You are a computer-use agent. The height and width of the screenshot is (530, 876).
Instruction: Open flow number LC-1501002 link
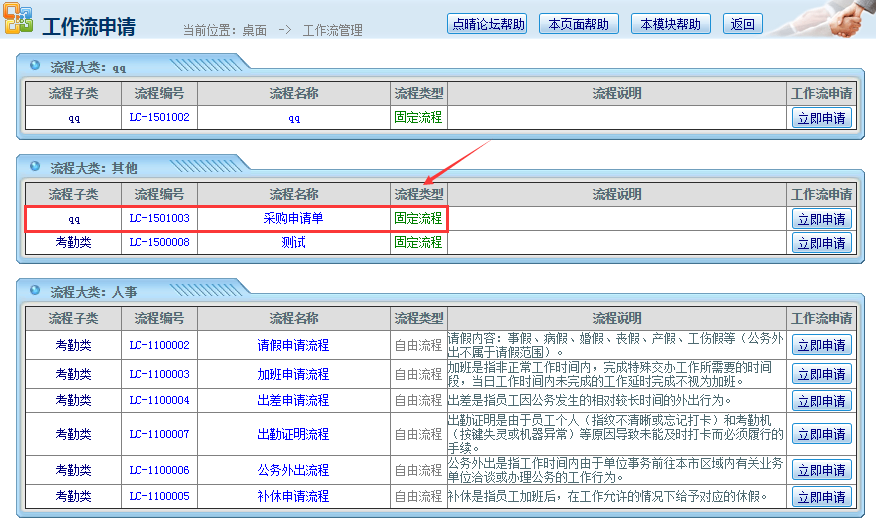point(159,118)
